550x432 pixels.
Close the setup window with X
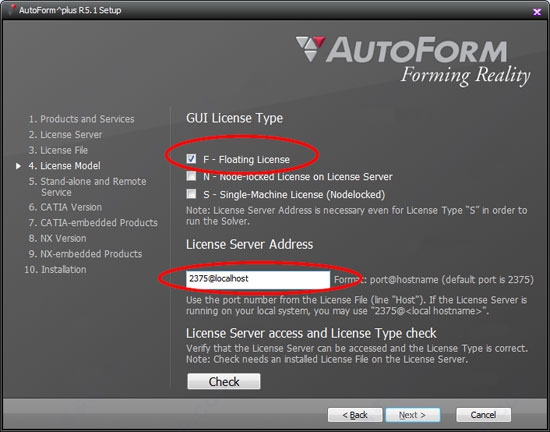coord(537,12)
